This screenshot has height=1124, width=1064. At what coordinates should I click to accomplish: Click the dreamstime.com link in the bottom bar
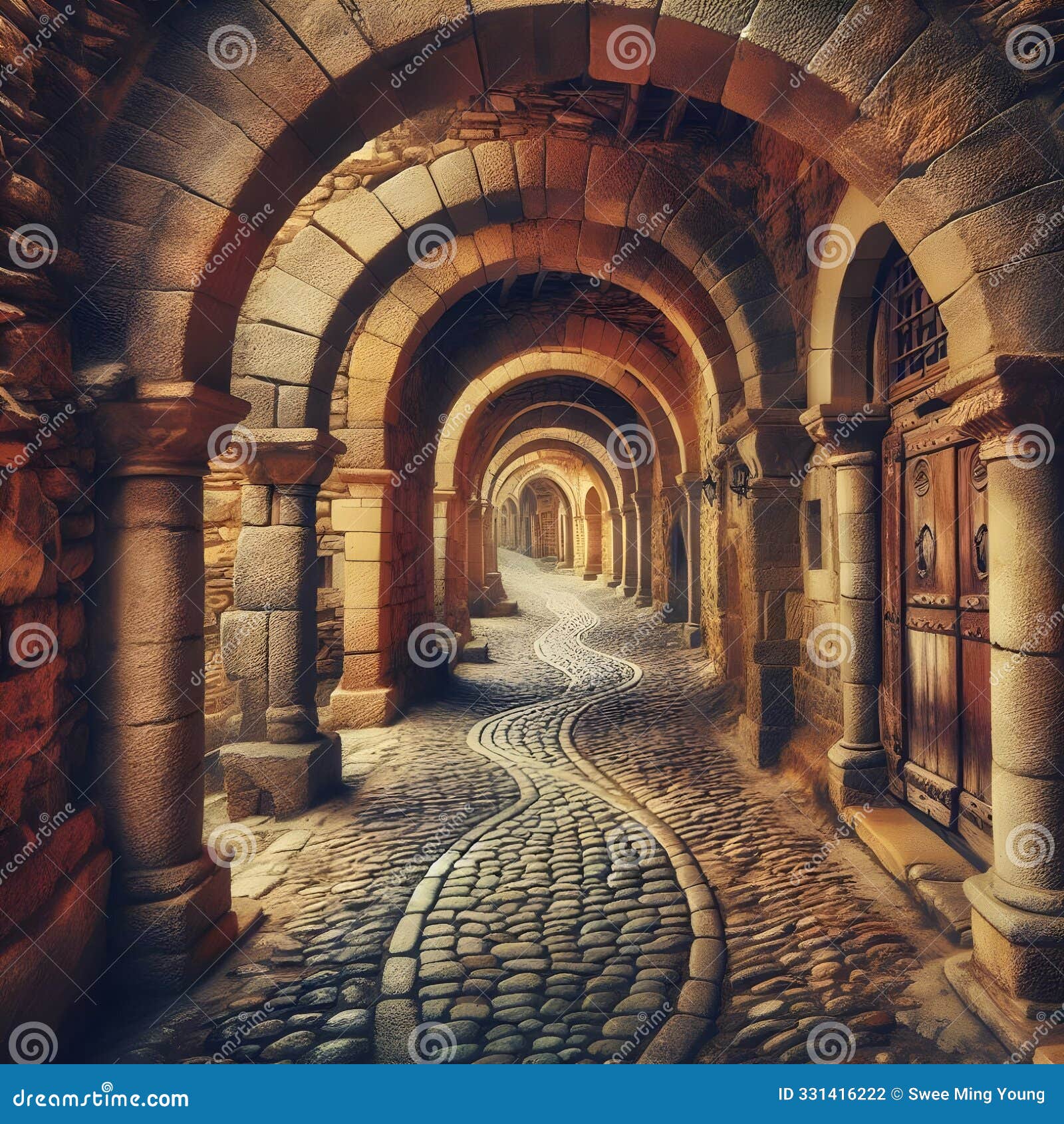click(x=100, y=1101)
